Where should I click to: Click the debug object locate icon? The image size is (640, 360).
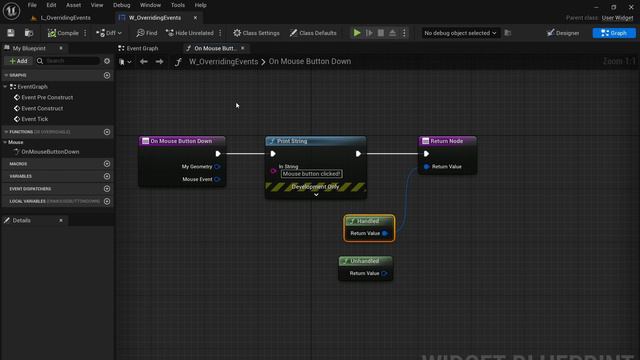[508, 33]
